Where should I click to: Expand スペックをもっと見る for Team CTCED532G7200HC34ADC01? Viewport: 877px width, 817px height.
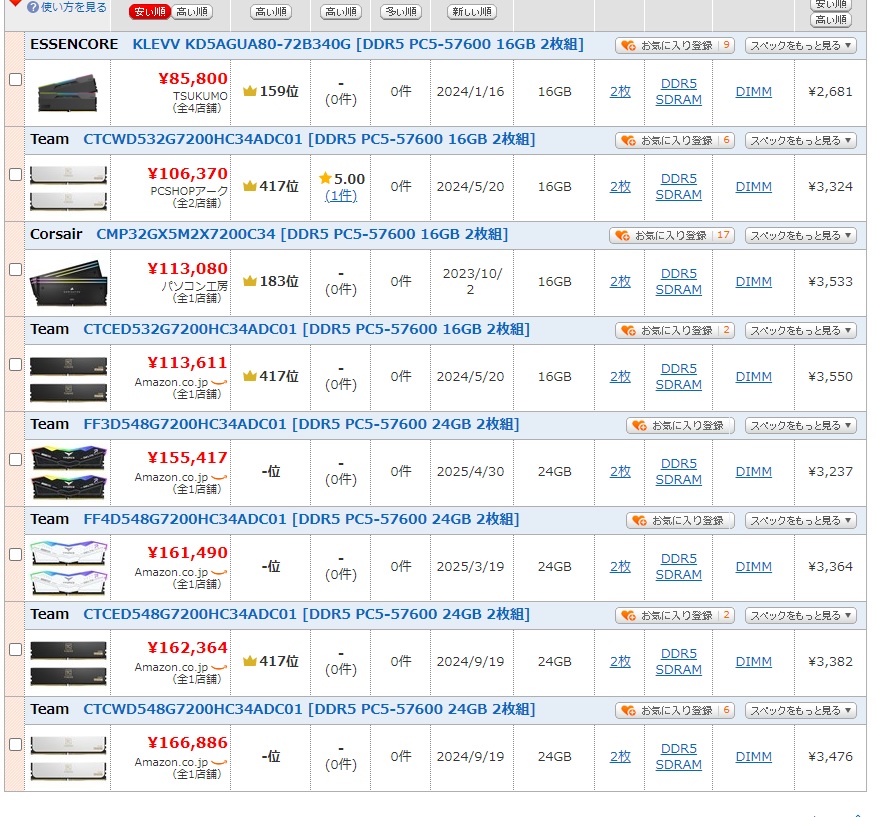(x=800, y=331)
